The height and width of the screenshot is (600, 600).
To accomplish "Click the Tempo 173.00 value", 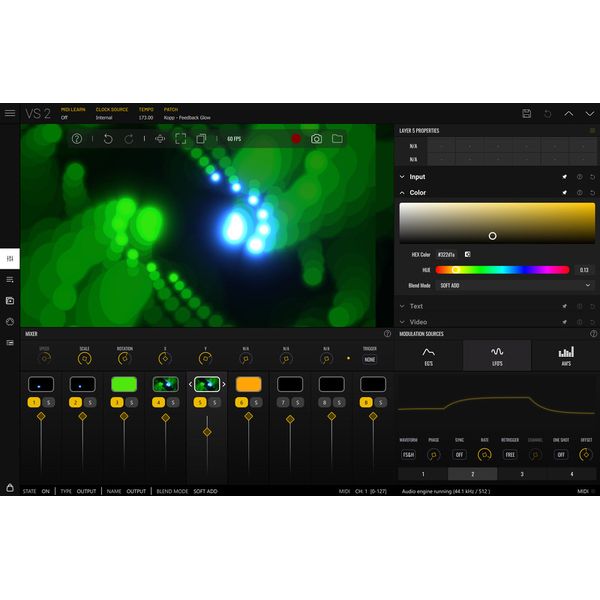I will [146, 117].
